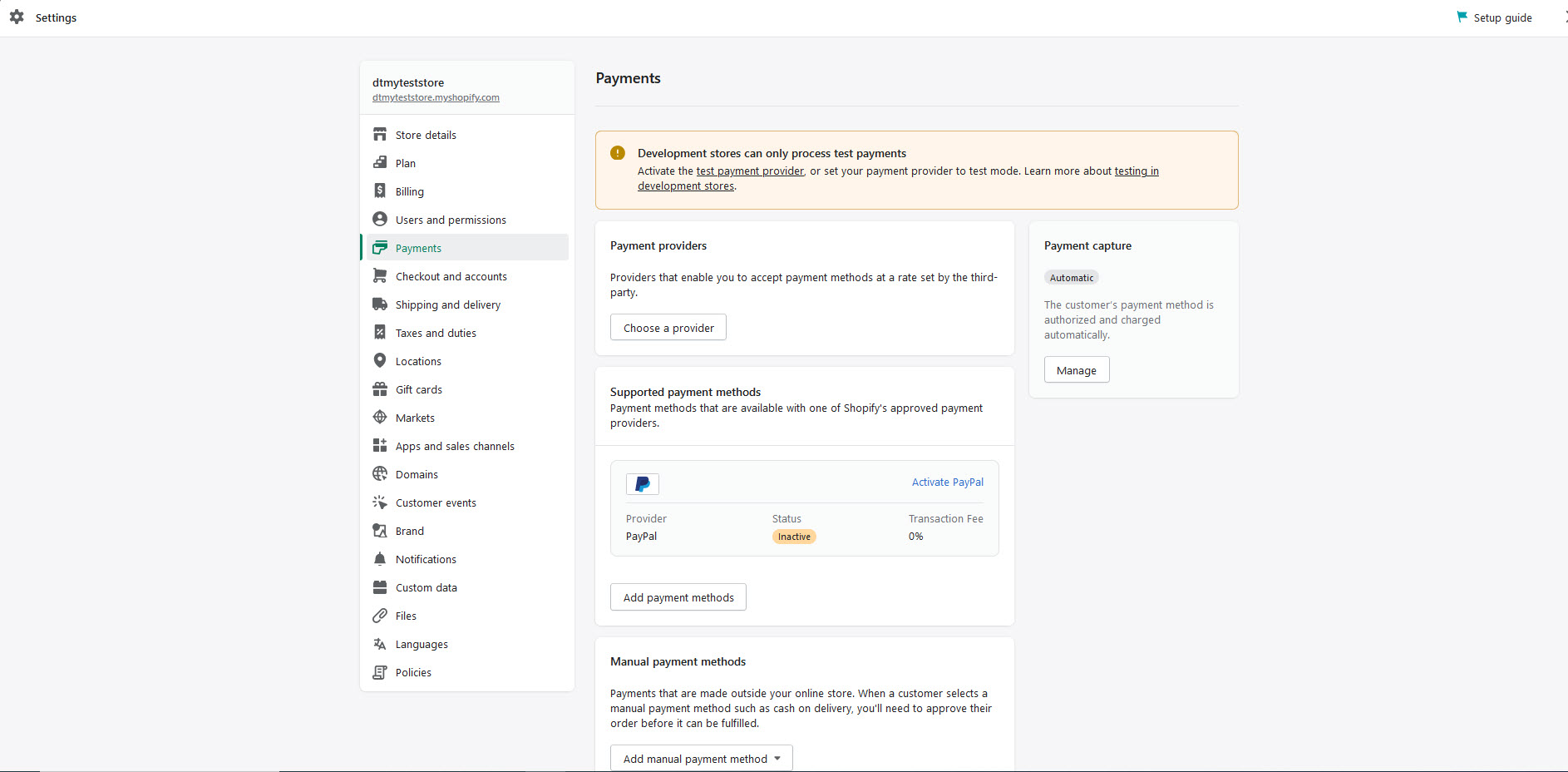This screenshot has height=772, width=1568.
Task: Click the Activate PayPal link
Action: click(947, 482)
